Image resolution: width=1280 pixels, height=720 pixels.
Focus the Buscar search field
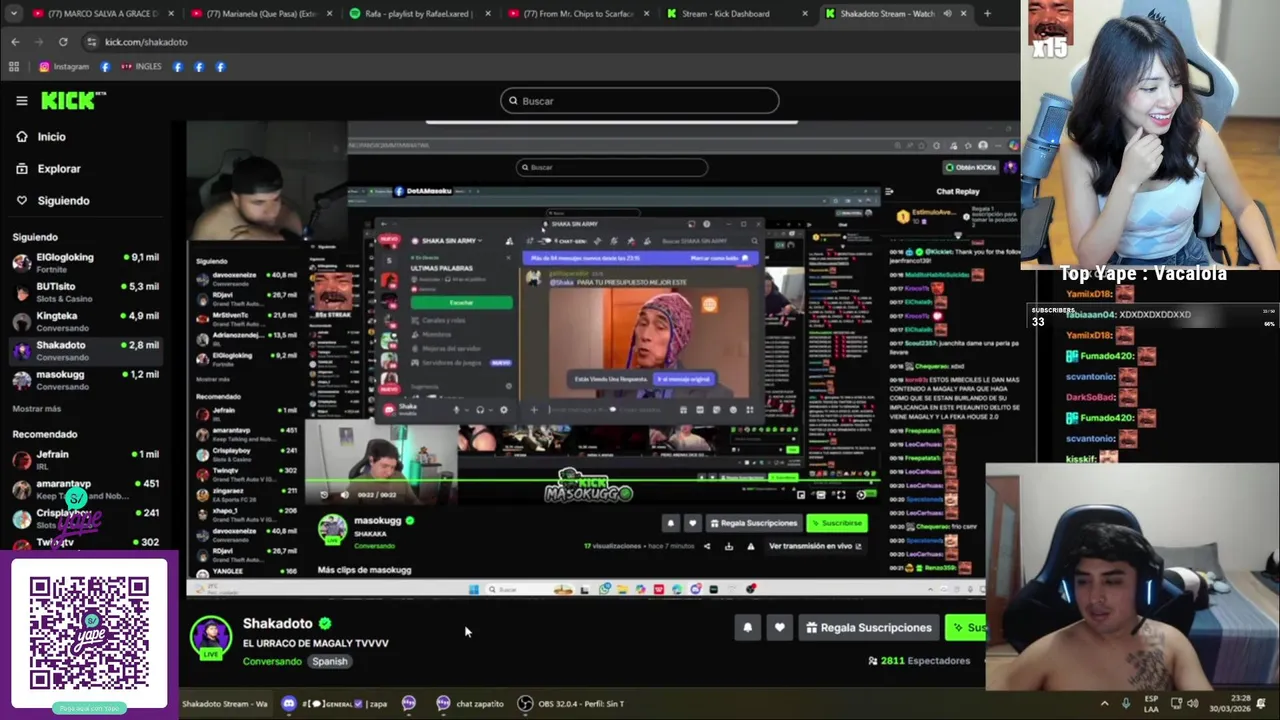point(640,101)
